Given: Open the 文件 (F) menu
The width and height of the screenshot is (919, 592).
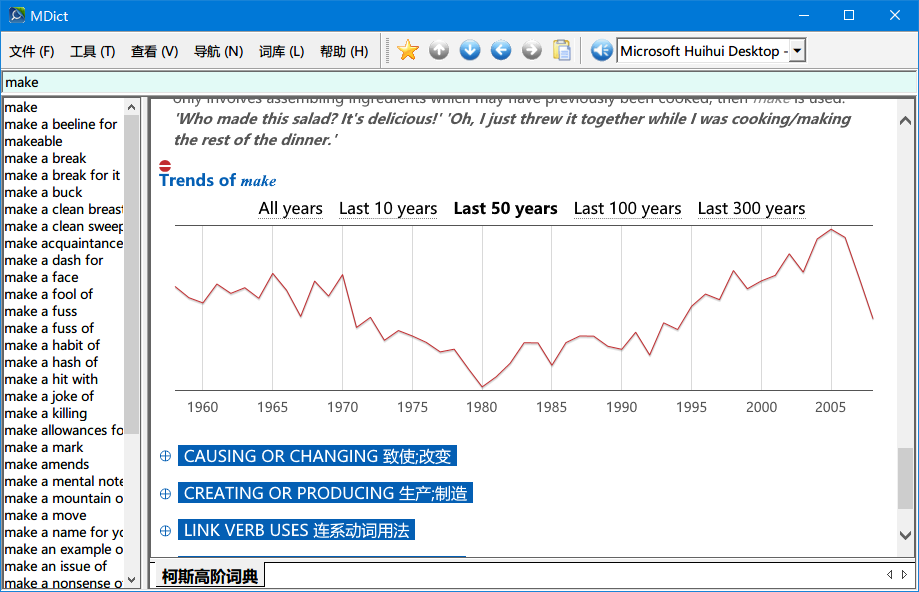Looking at the screenshot, I should tap(32, 52).
